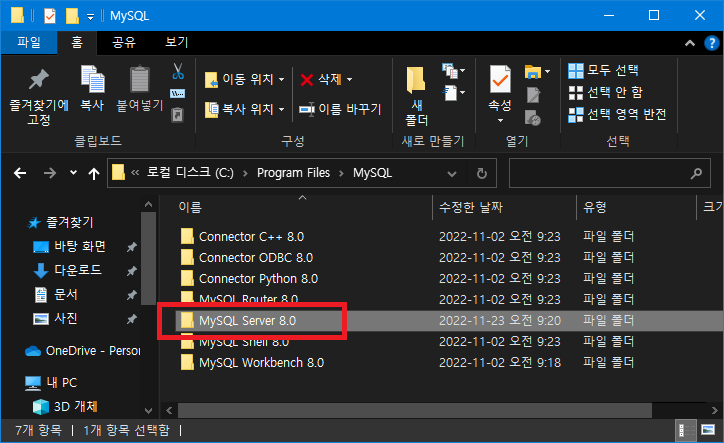Open Quick access (즐겨찾기) in sidebar

coord(61,223)
